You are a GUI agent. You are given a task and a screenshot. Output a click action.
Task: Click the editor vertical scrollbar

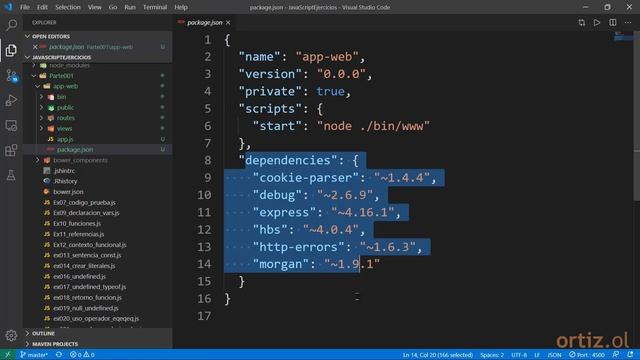[x=637, y=116]
